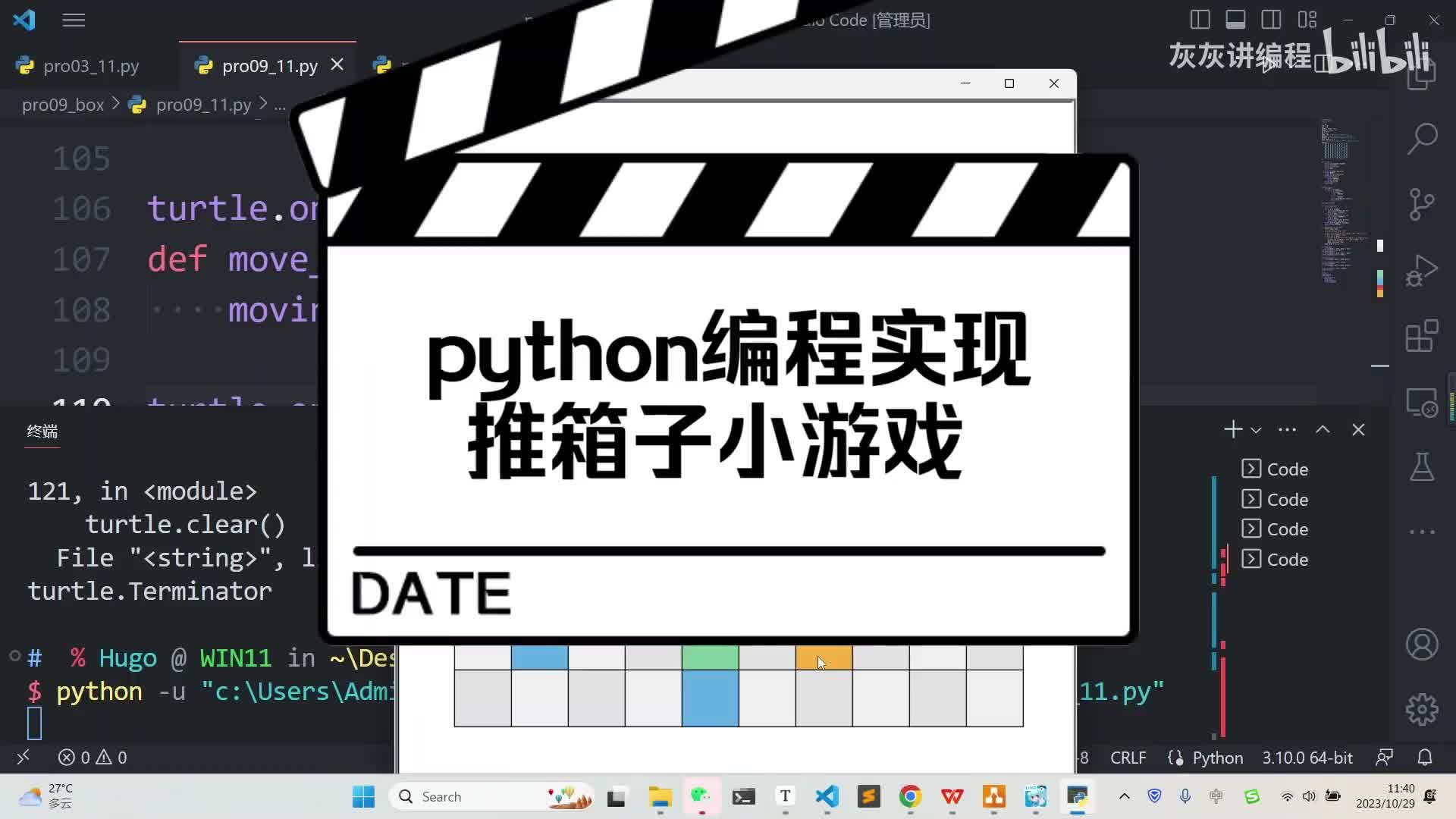Click the 'turtle.Terminator' terminal output line

tap(149, 591)
